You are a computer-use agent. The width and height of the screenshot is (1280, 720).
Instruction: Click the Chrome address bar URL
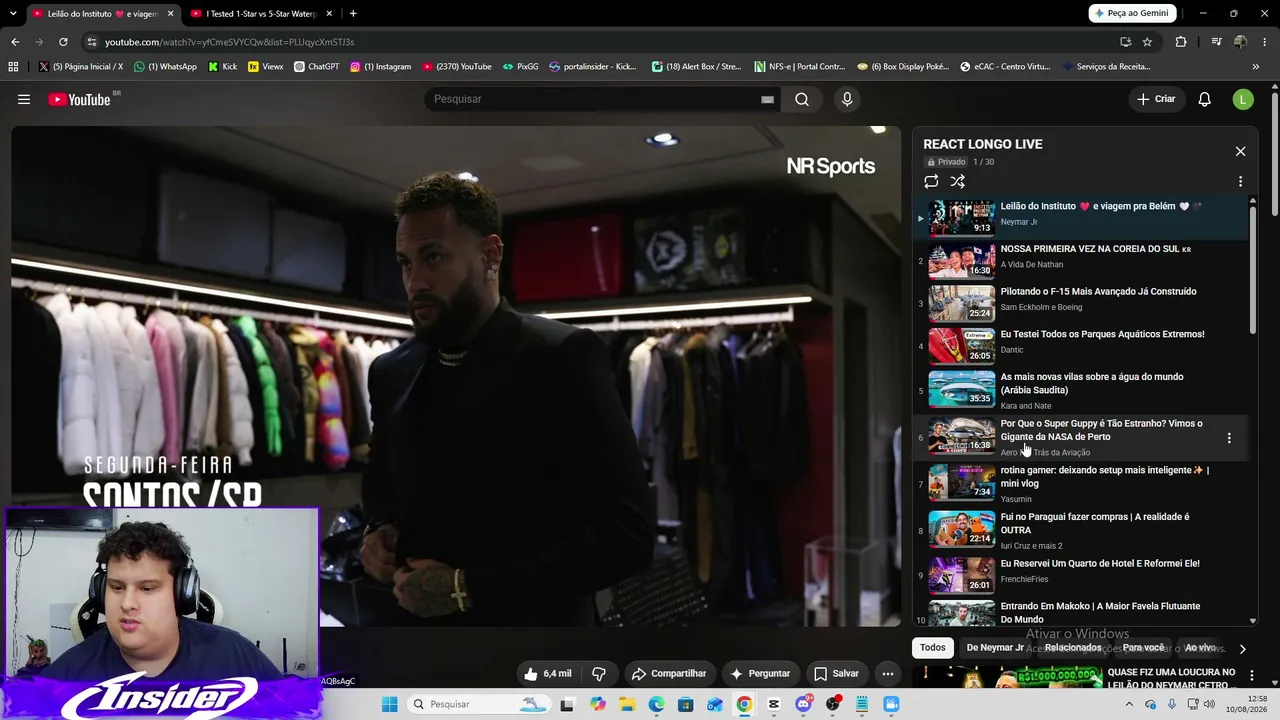click(x=229, y=42)
